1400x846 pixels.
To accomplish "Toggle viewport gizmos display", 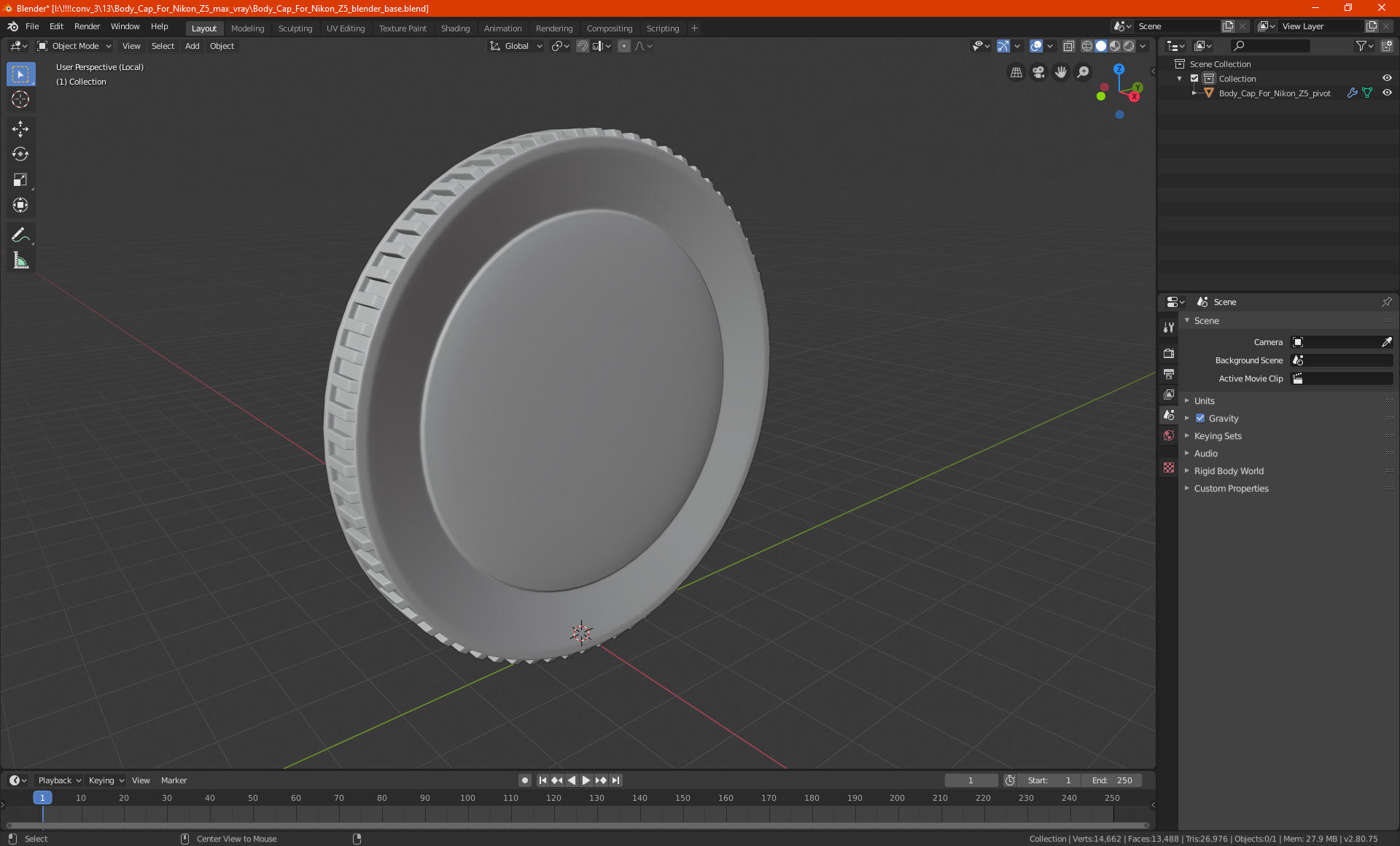I will tap(1003, 46).
